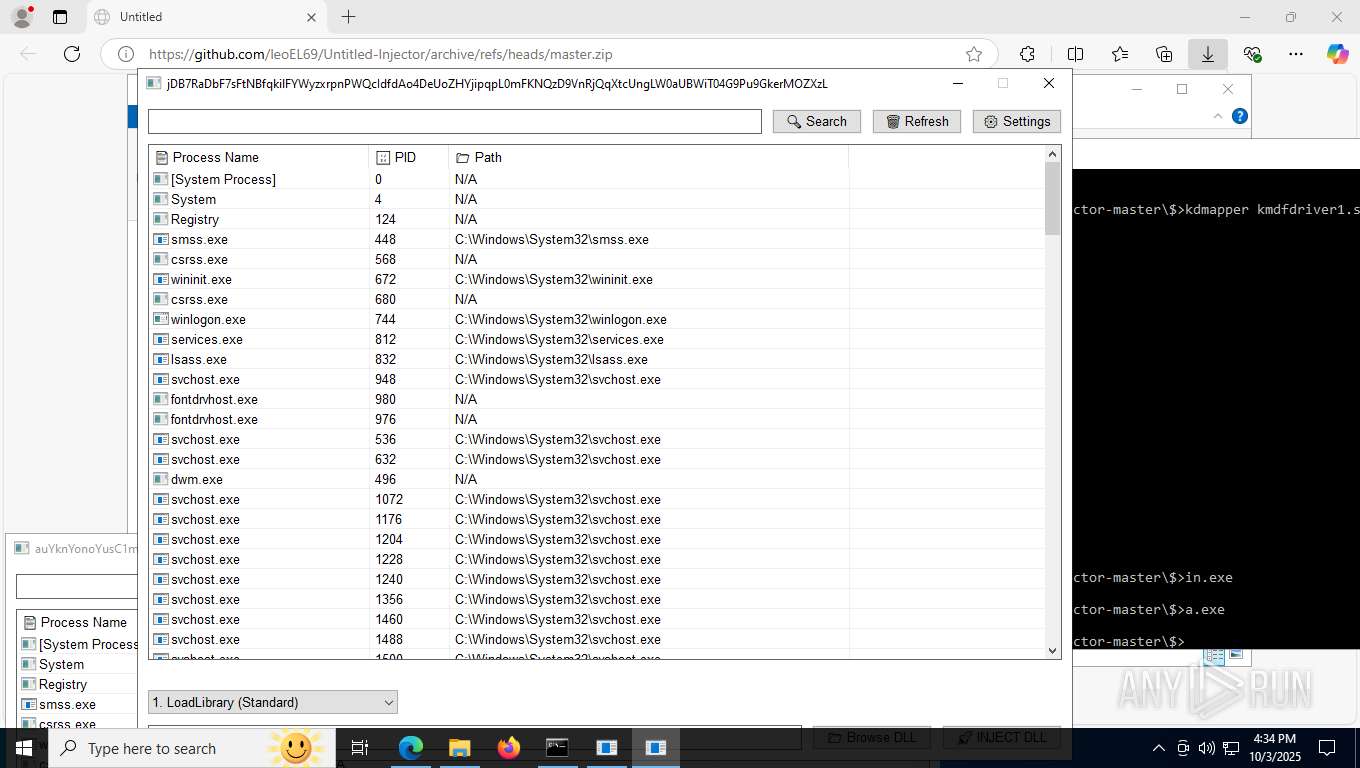Refresh the process list
Screen dimensions: 1360x768
pos(917,121)
